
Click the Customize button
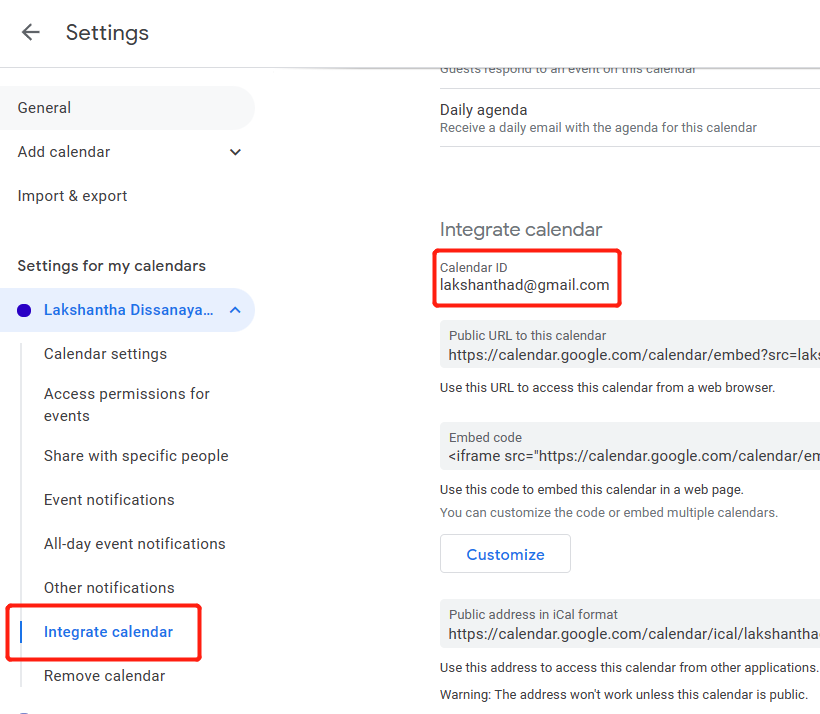click(505, 554)
